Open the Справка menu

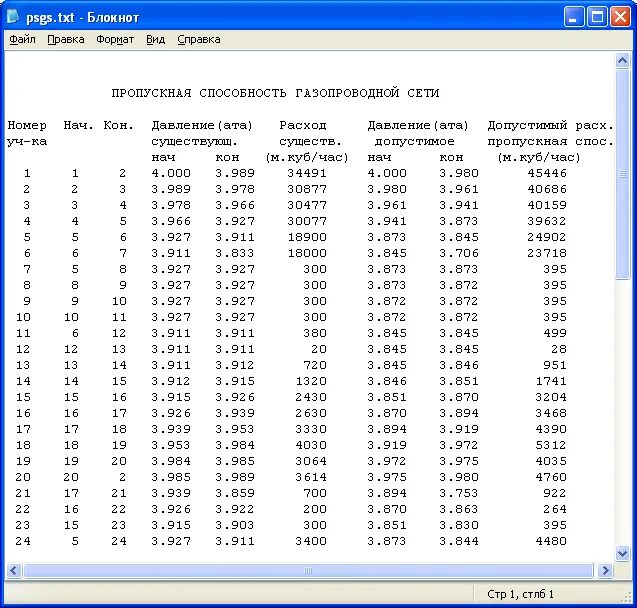[199, 39]
